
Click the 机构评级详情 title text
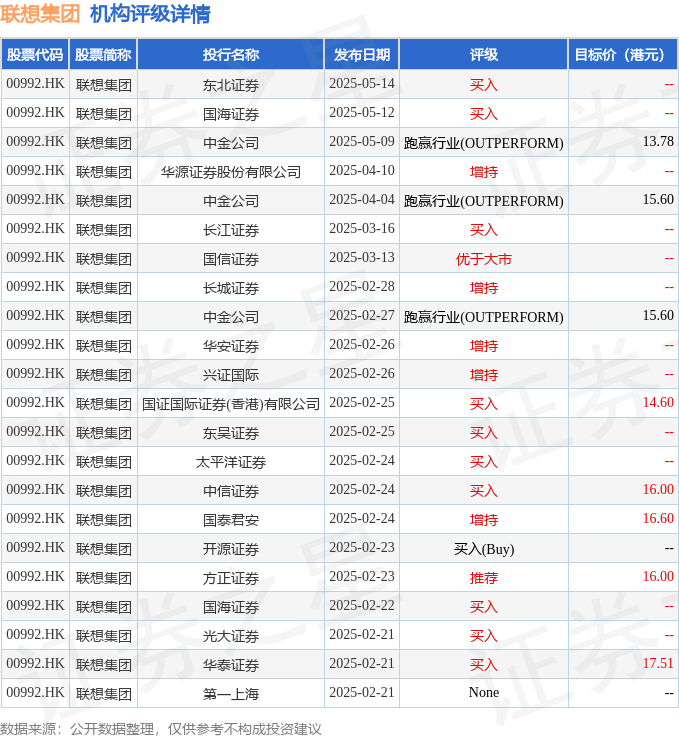[x=150, y=14]
